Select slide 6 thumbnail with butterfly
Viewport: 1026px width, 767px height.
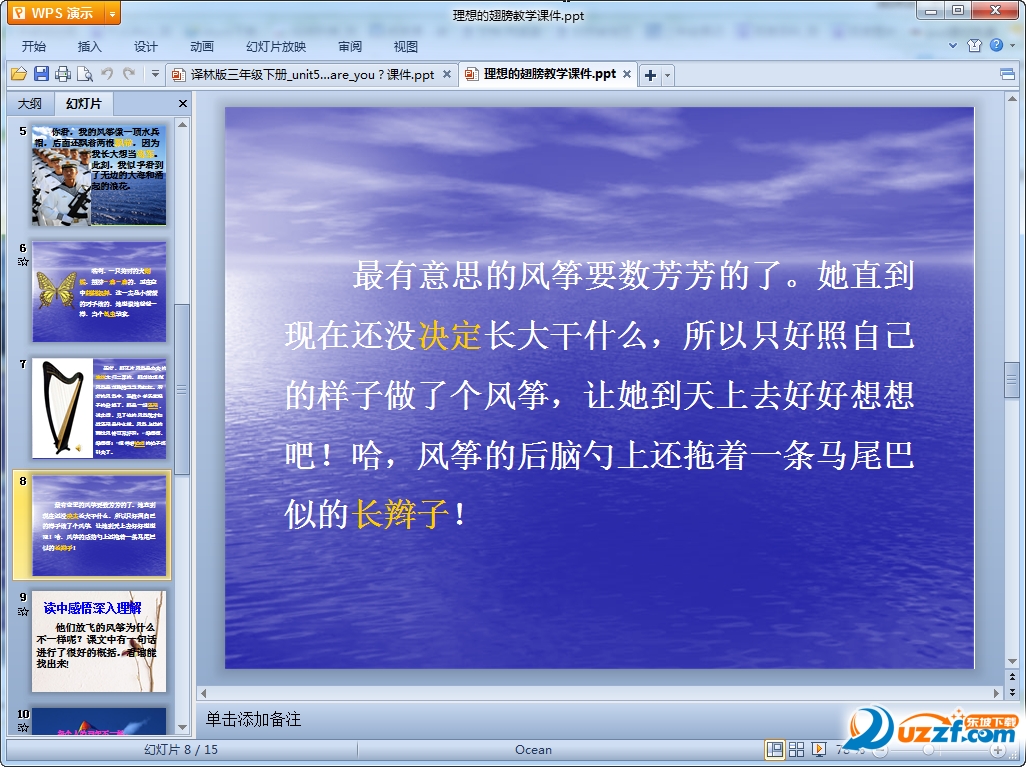pyautogui.click(x=99, y=292)
